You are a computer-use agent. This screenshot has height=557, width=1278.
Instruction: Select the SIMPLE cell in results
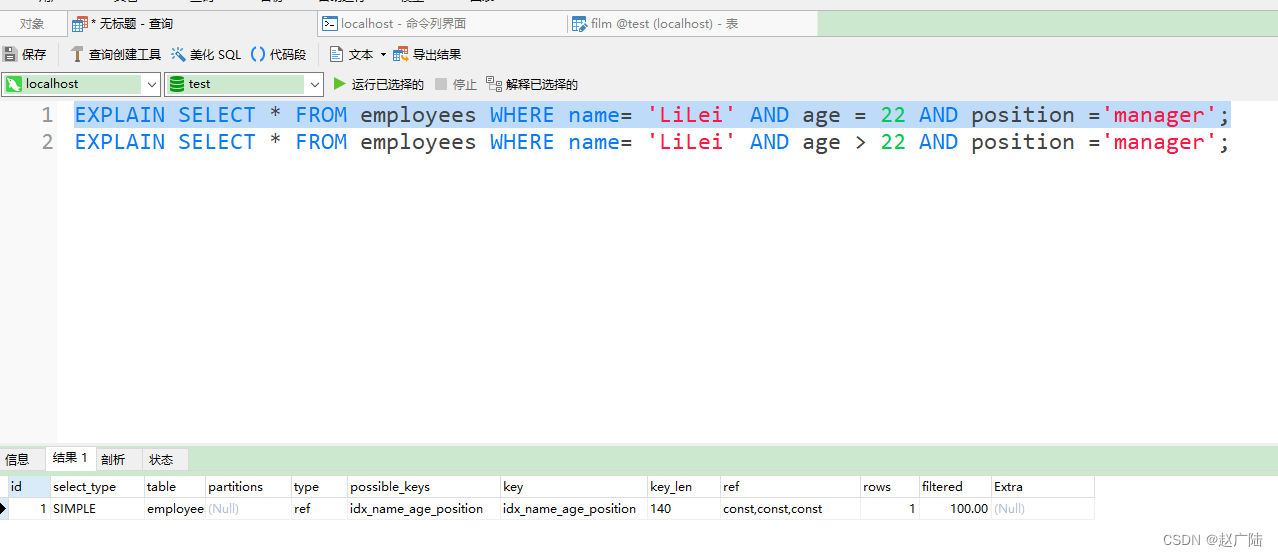tap(97, 509)
